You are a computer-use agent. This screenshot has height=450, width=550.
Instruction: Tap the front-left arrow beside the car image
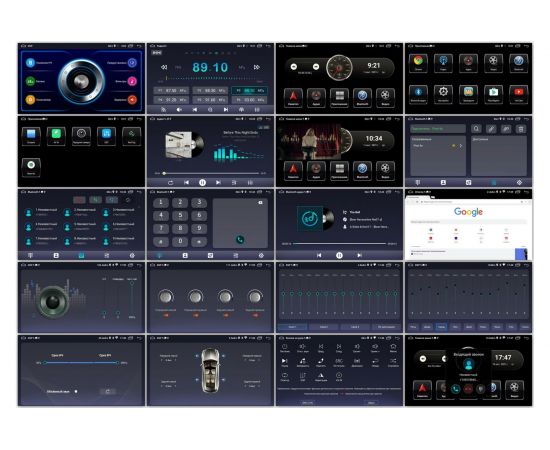[x=197, y=356]
